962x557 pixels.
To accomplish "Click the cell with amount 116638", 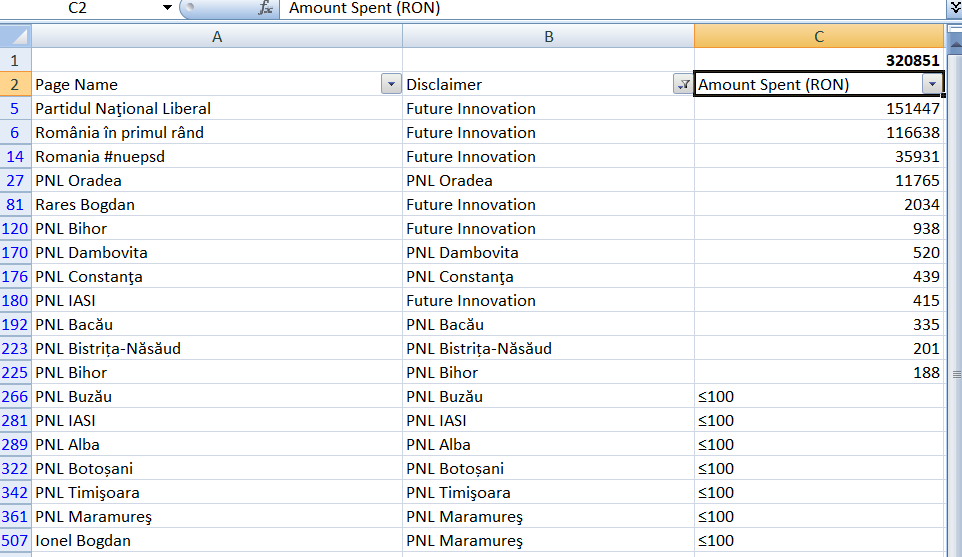I will (x=819, y=133).
